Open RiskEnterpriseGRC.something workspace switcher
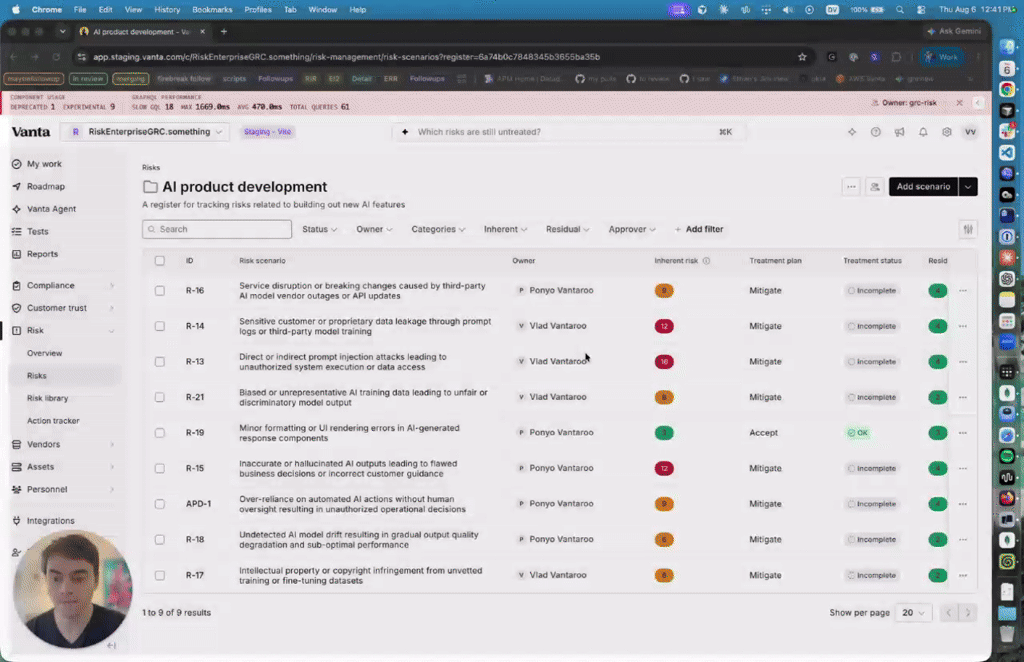1024x662 pixels. 146,132
